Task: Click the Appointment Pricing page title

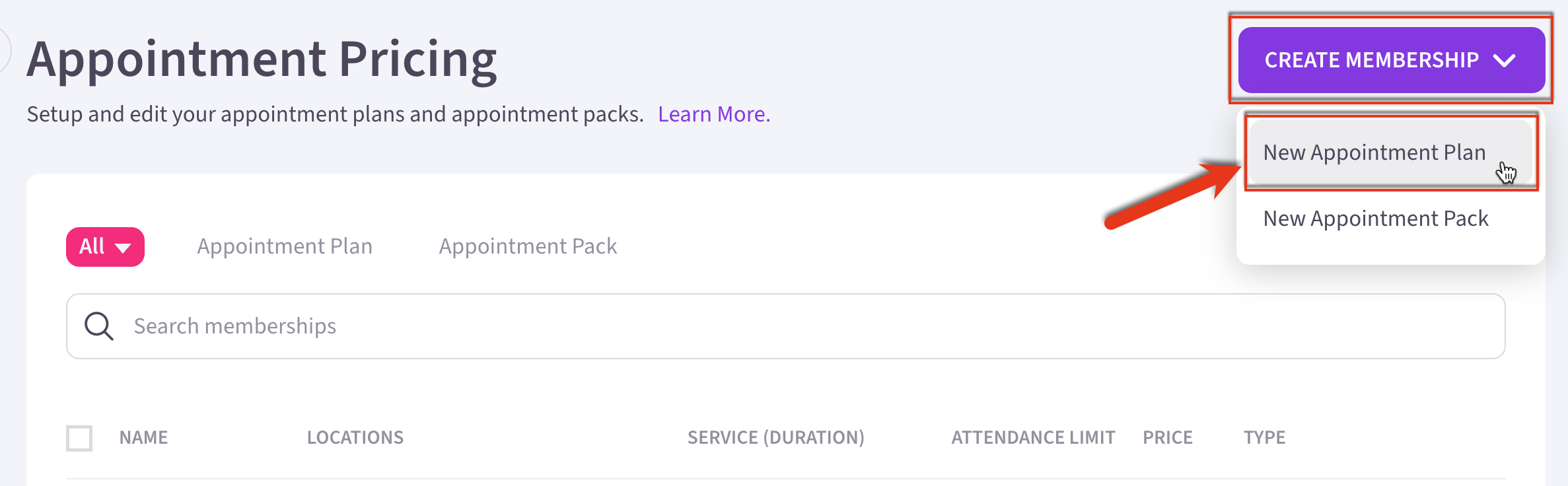Action: [262, 59]
